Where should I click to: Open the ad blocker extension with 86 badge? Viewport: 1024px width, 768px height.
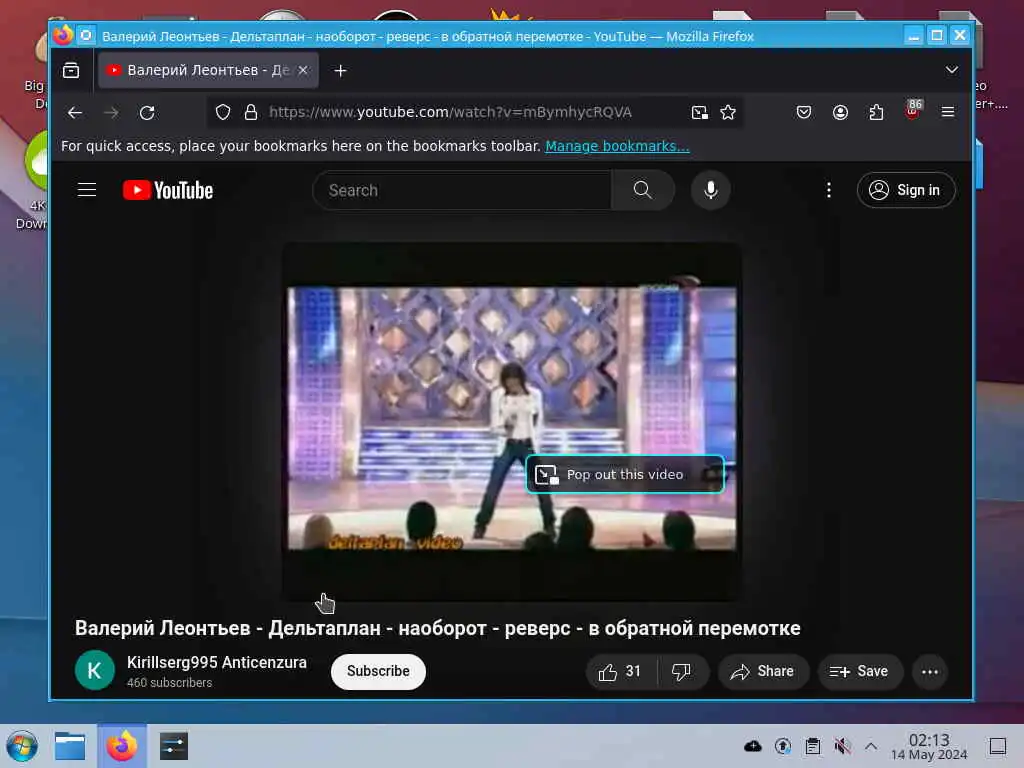(x=913, y=110)
